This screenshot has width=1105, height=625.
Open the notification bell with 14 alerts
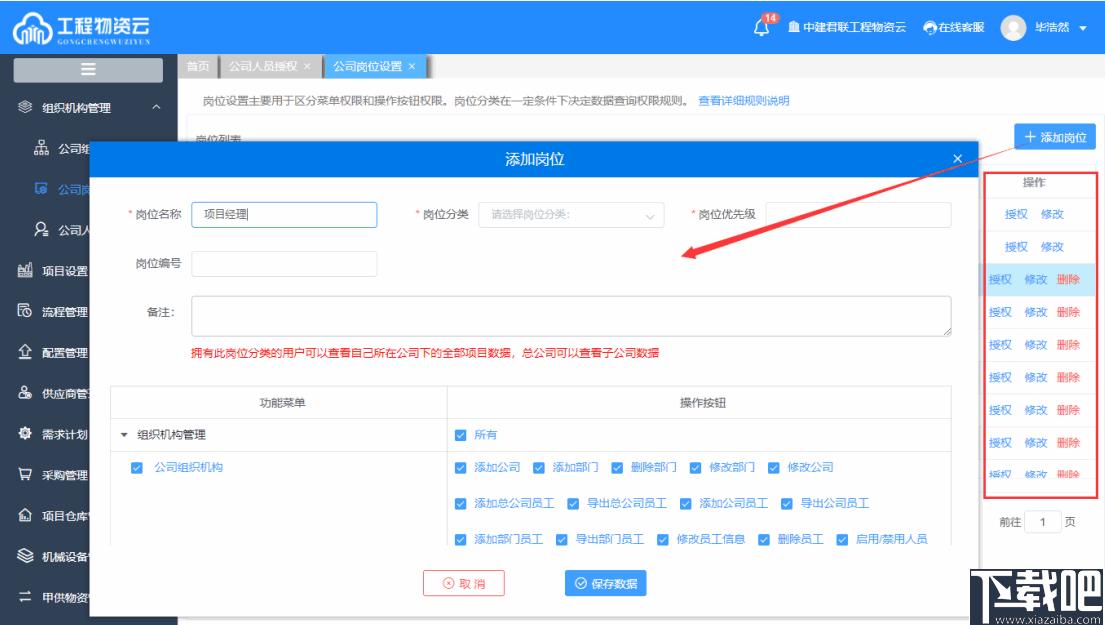pyautogui.click(x=761, y=27)
